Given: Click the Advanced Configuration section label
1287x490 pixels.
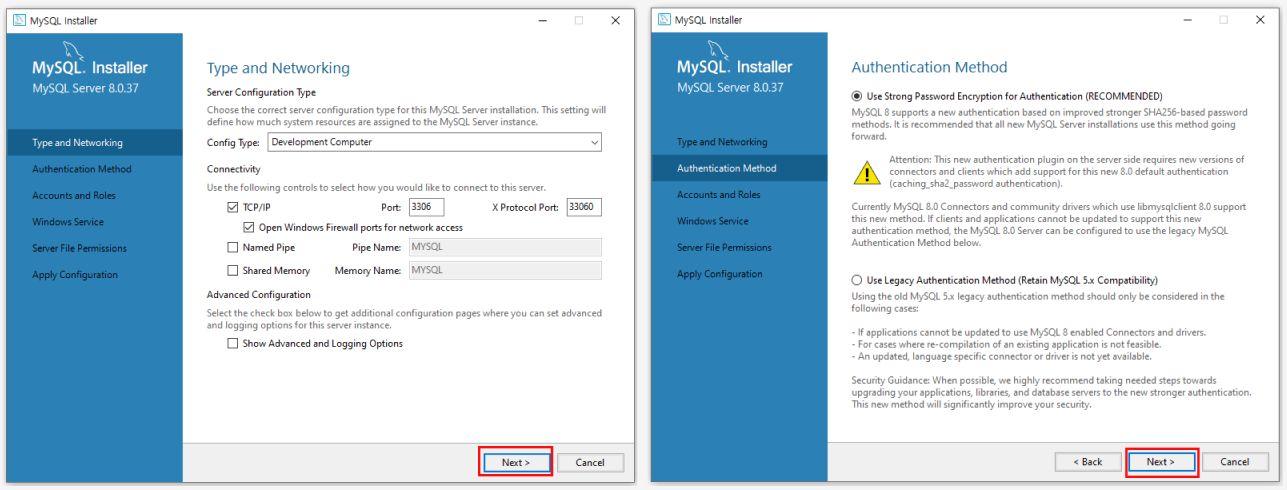Looking at the screenshot, I should [x=259, y=295].
